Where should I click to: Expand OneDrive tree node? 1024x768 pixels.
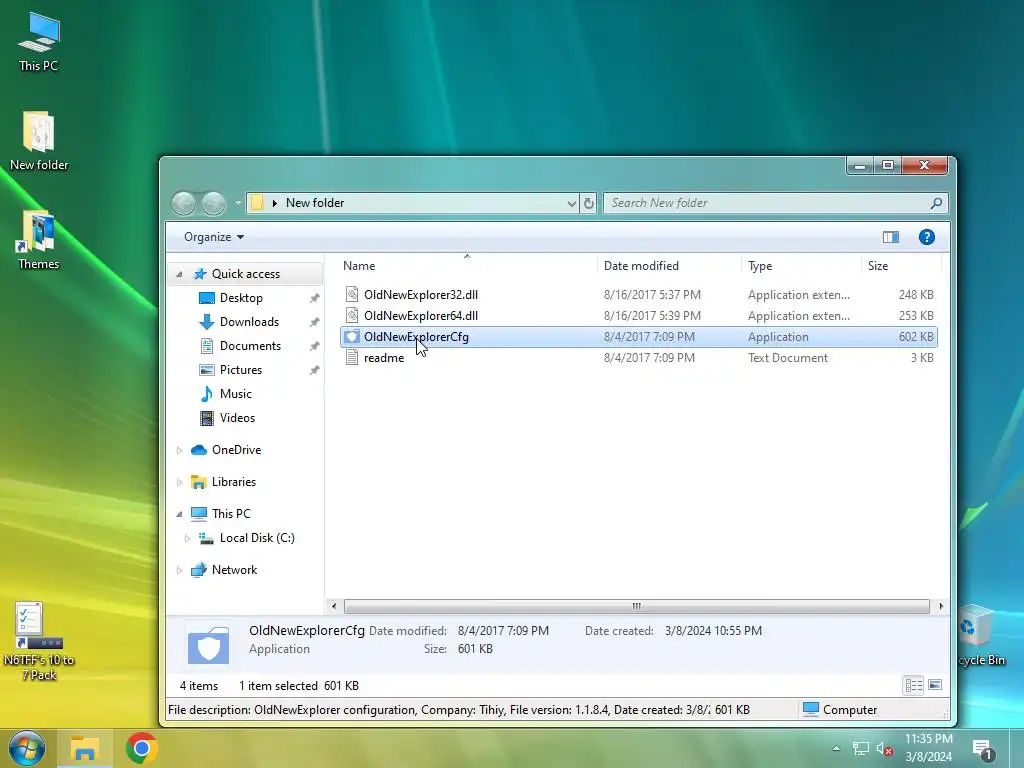[x=179, y=450]
